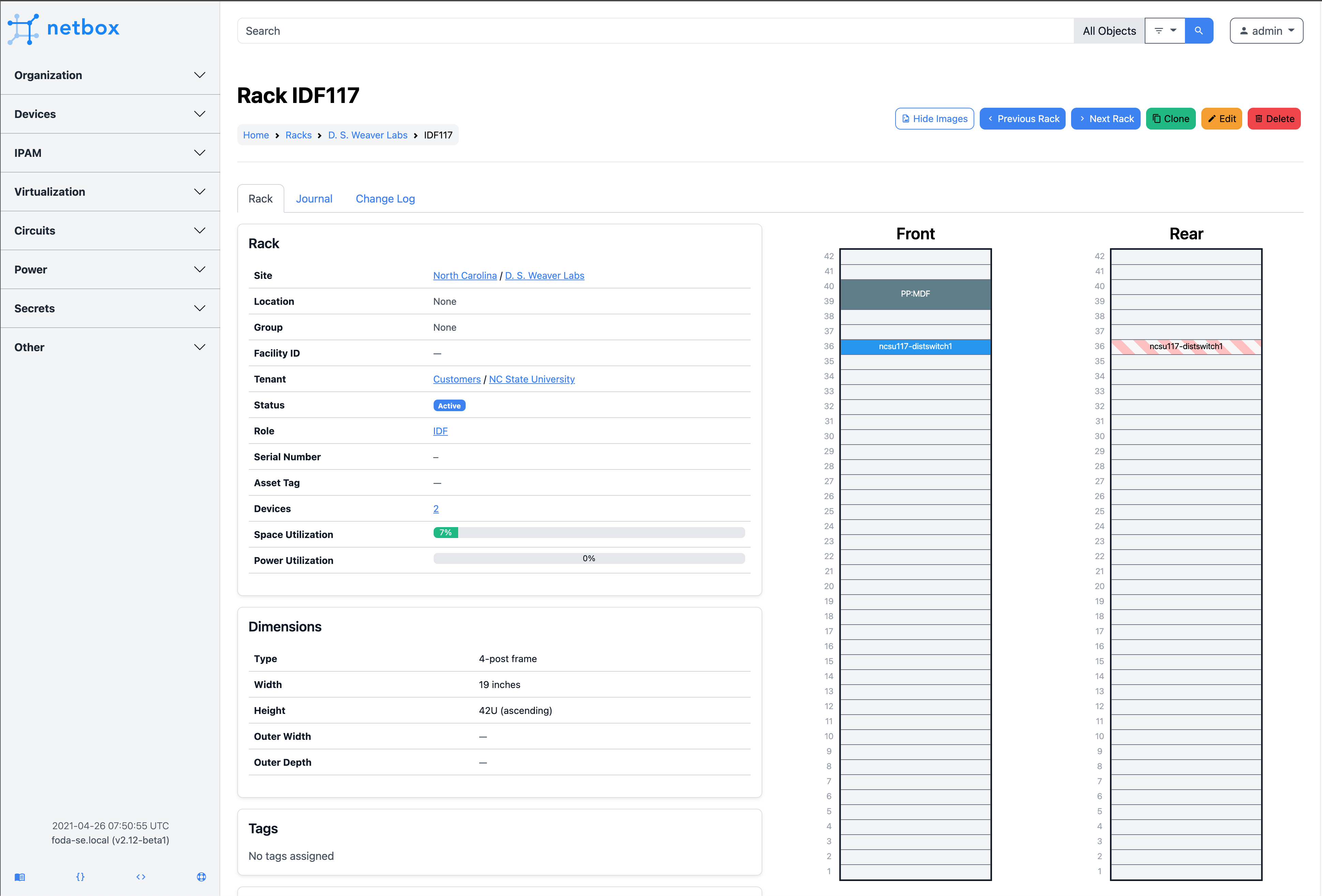Open the docs book icon in sidebar footer
This screenshot has height=896, width=1322.
(20, 877)
